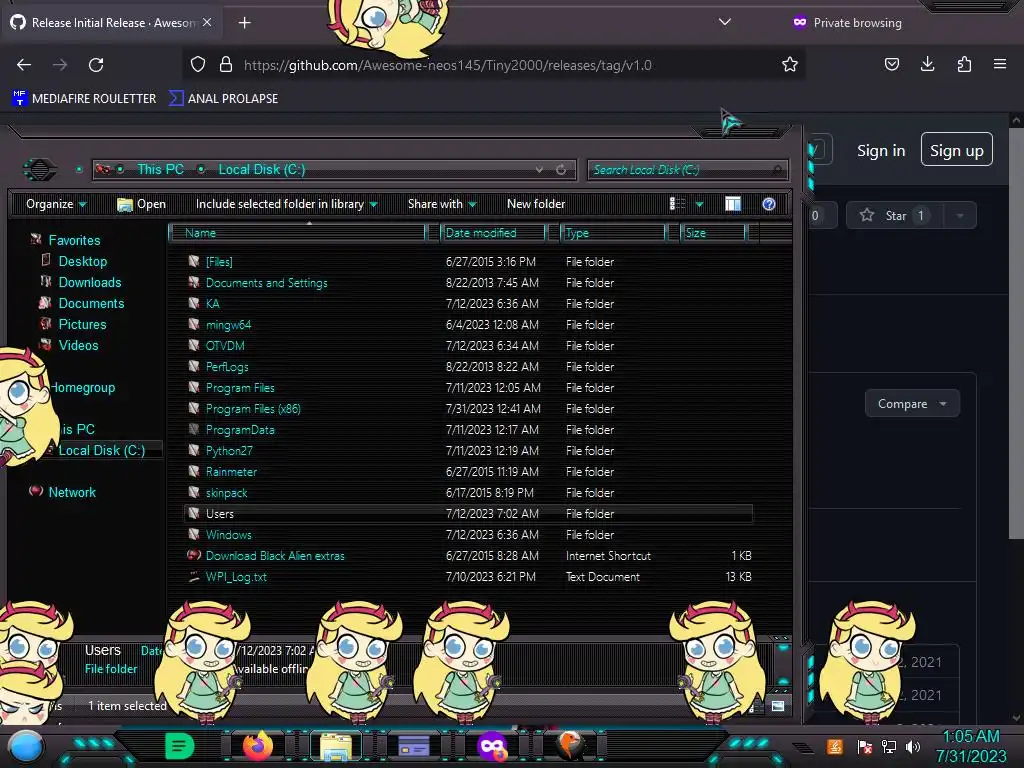Open Firefox from the taskbar
This screenshot has height=768, width=1024.
click(257, 746)
